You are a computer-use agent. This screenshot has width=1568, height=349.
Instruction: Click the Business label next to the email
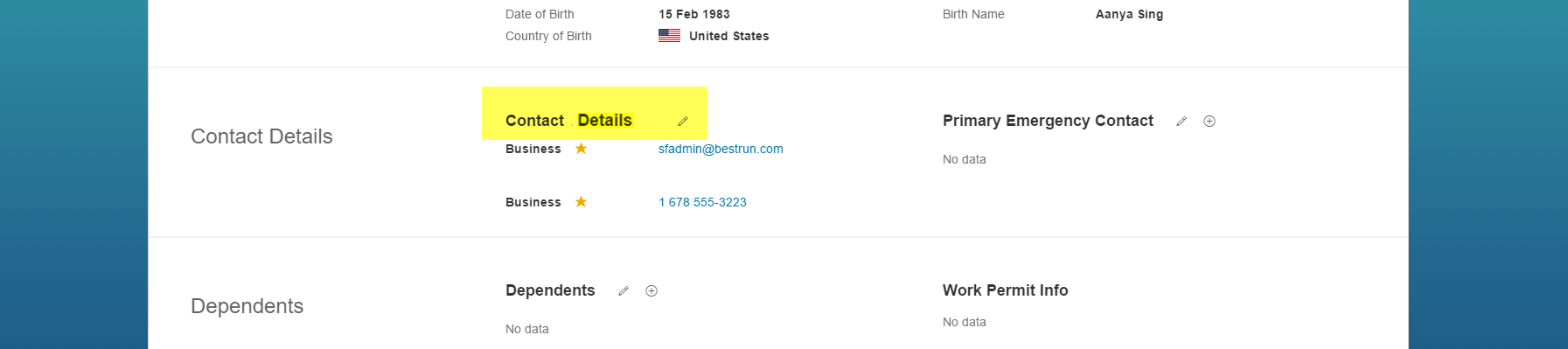[x=533, y=149]
